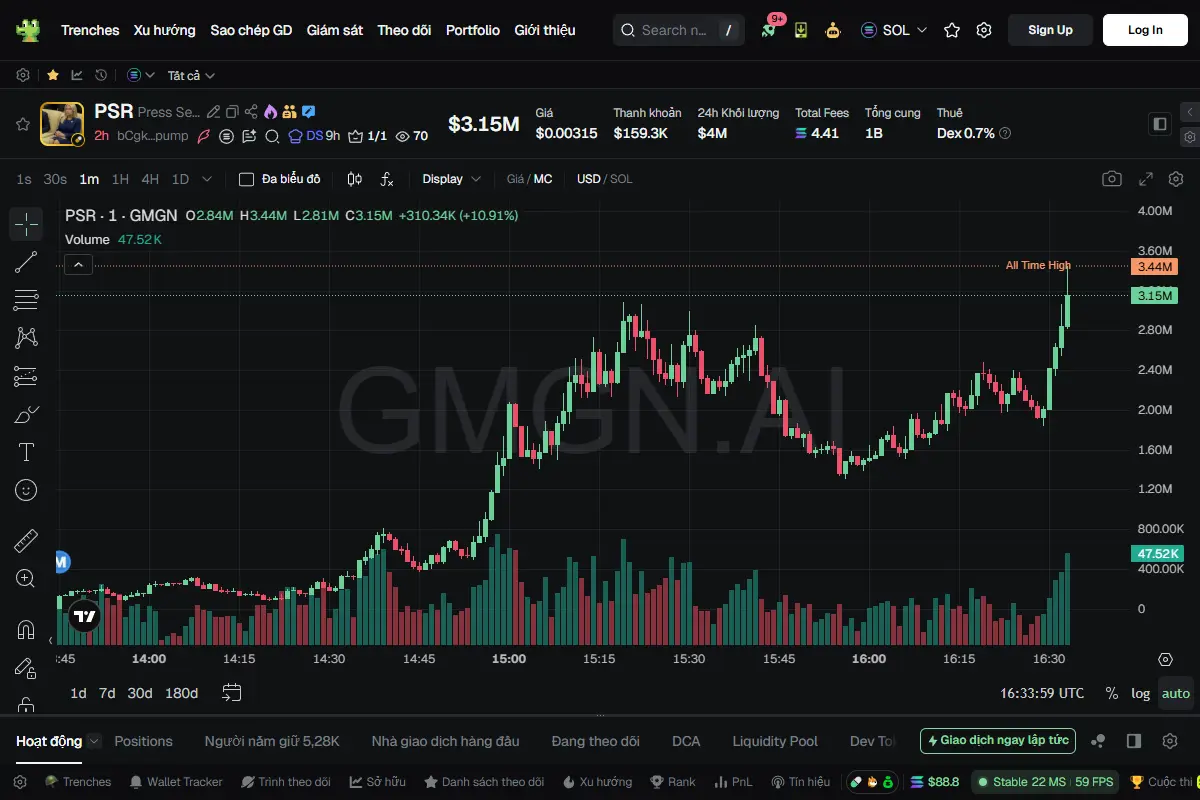Copy the PSR token address
This screenshot has height=800, width=1200.
point(232,112)
